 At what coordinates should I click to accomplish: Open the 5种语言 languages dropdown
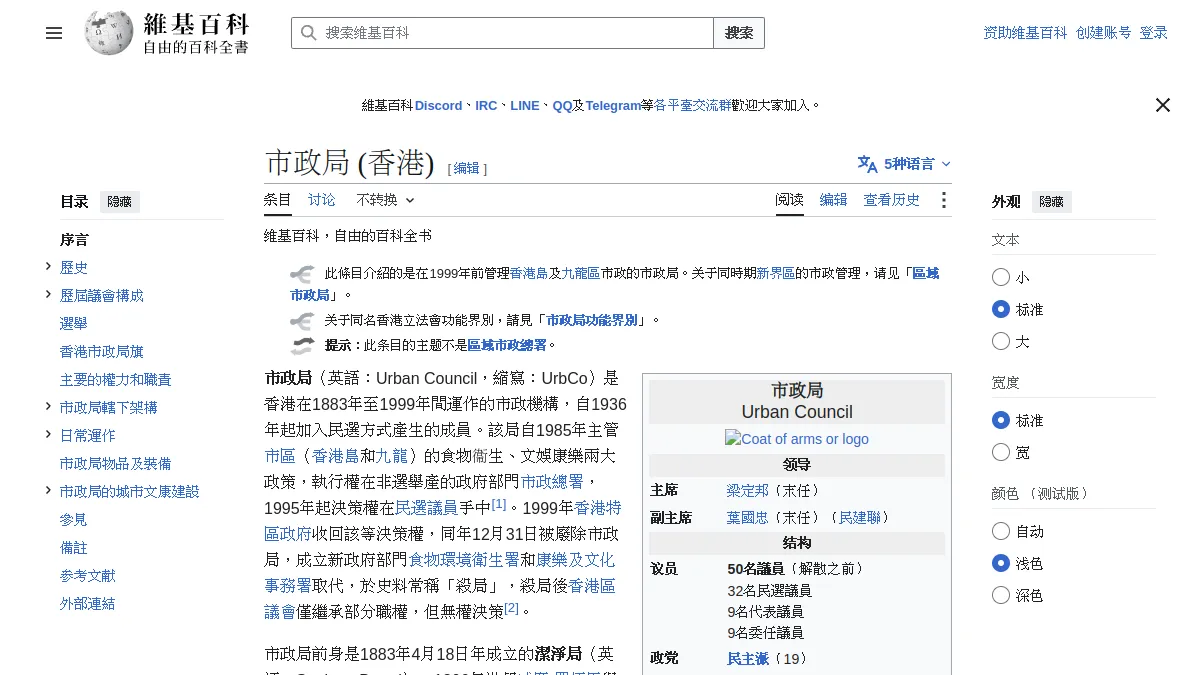pyautogui.click(x=904, y=164)
